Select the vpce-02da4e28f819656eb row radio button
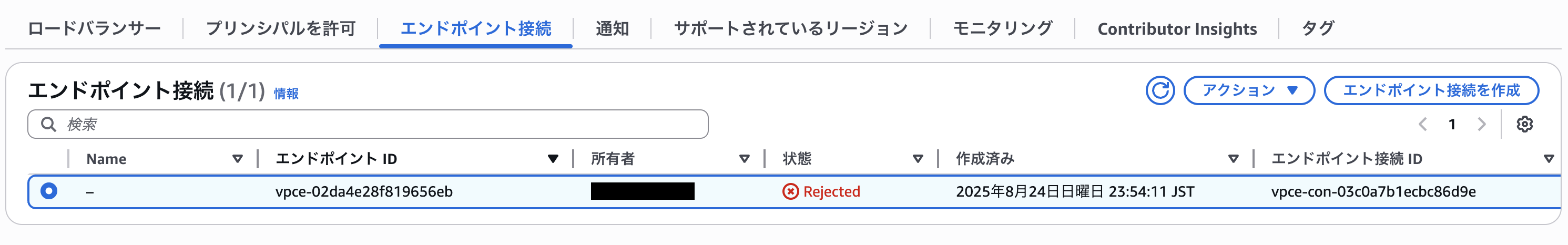This screenshot has width=1568, height=245. (x=49, y=191)
